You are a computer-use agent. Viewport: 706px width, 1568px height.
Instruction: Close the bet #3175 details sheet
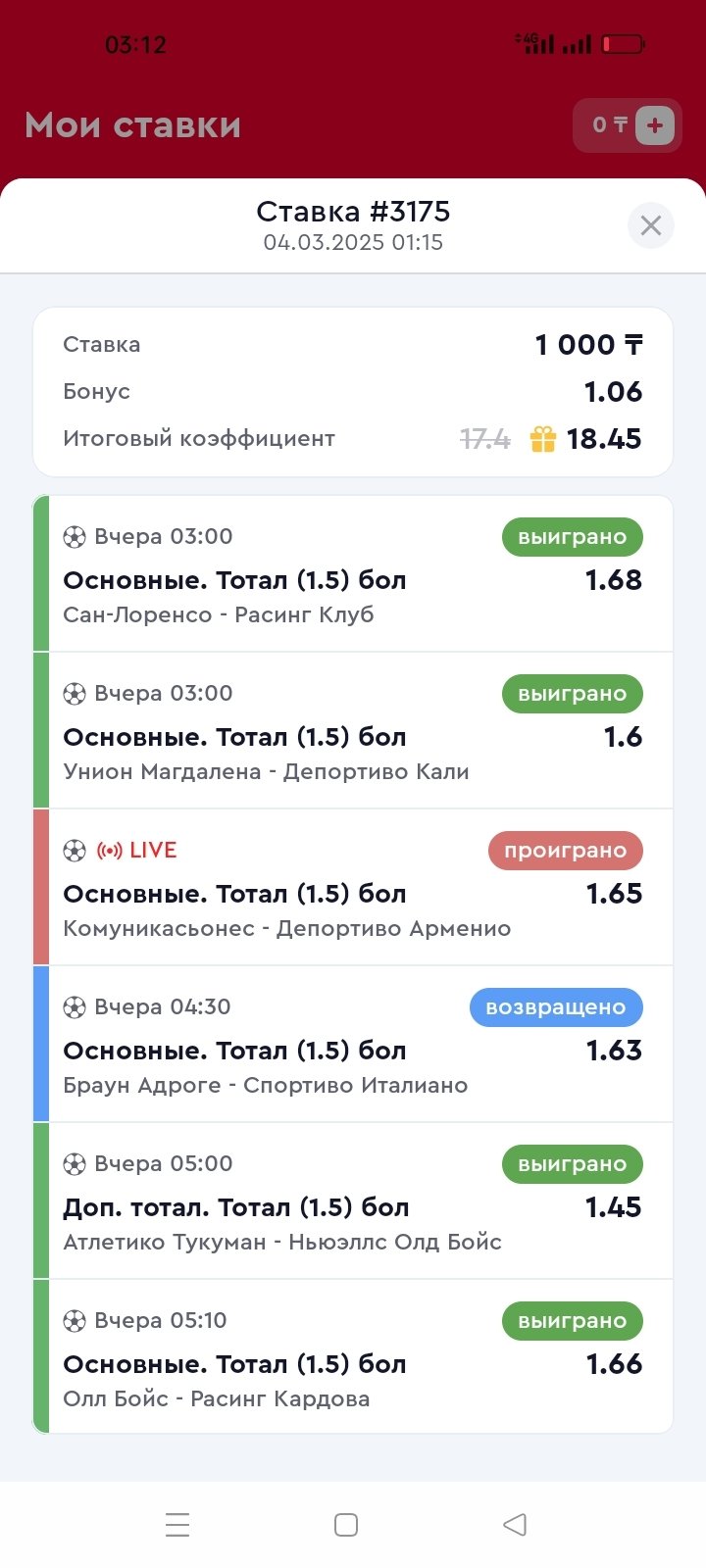[x=650, y=226]
